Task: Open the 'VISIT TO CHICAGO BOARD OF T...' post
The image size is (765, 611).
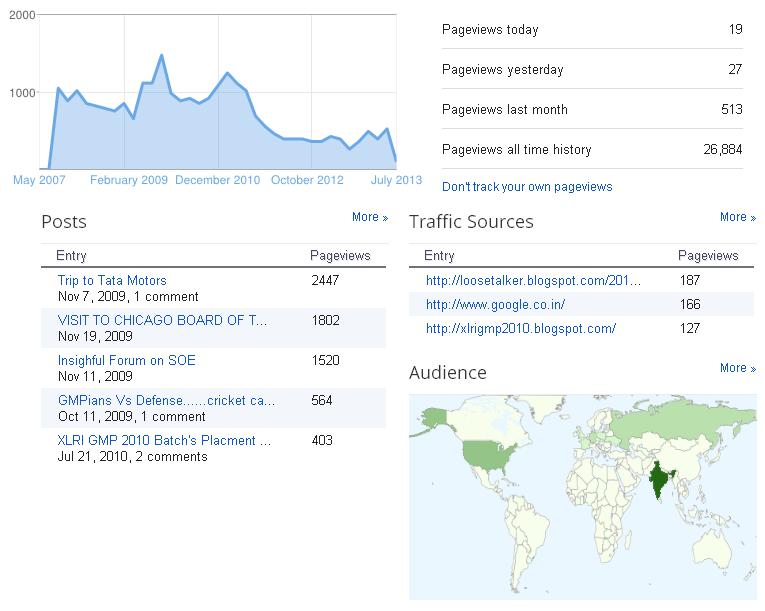Action: [x=162, y=320]
